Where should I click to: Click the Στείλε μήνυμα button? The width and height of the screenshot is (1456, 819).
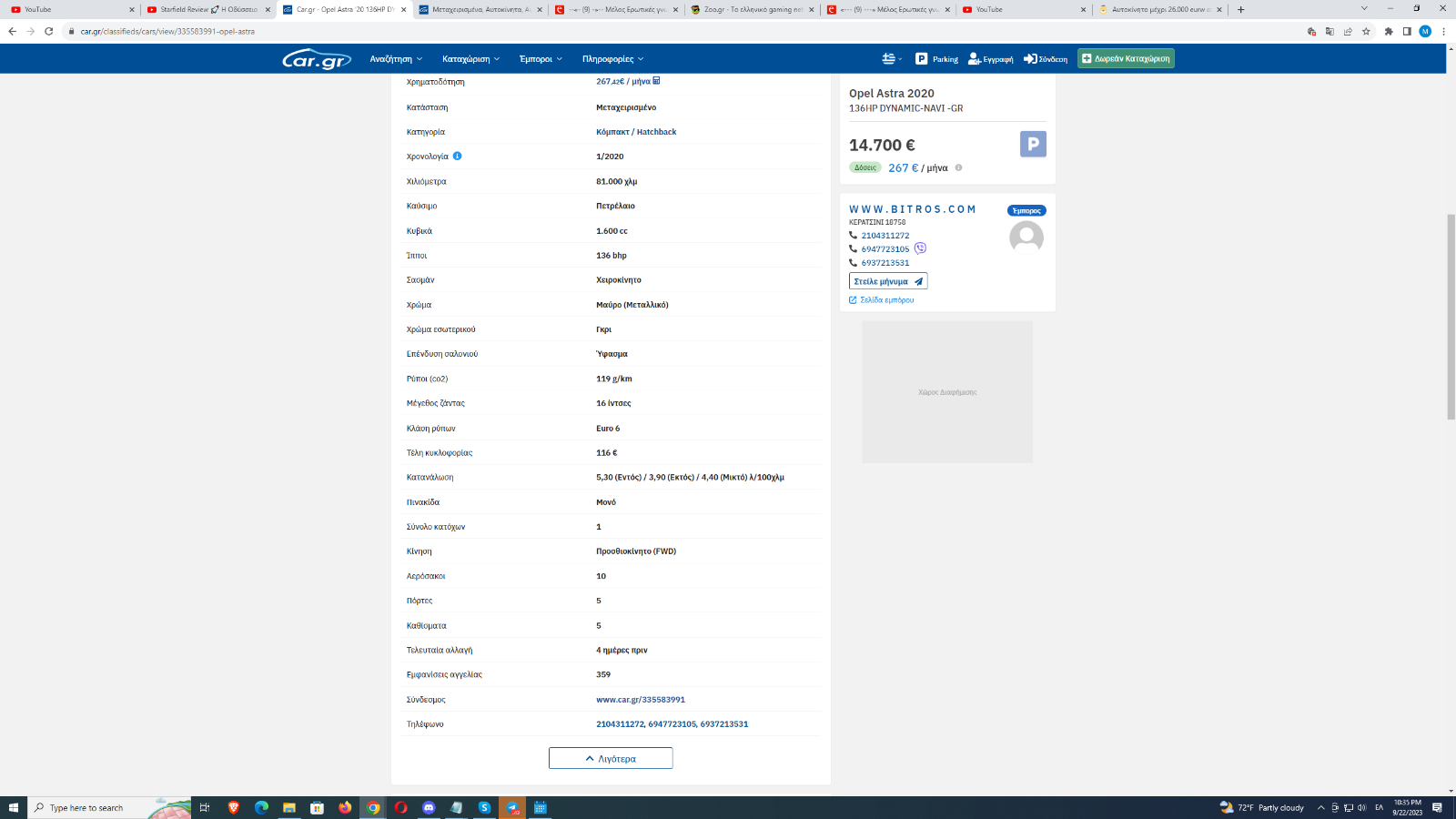point(888,281)
